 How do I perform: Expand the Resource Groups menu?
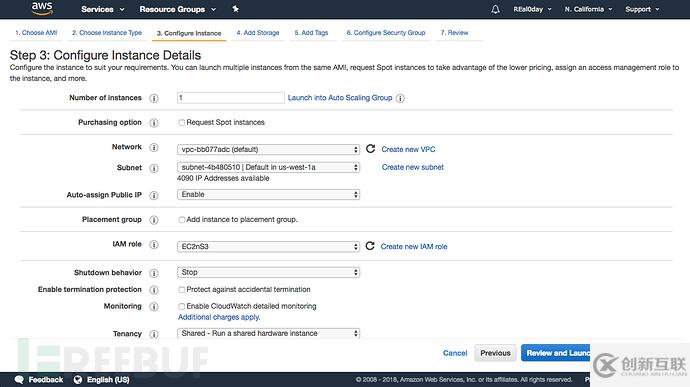click(x=177, y=9)
